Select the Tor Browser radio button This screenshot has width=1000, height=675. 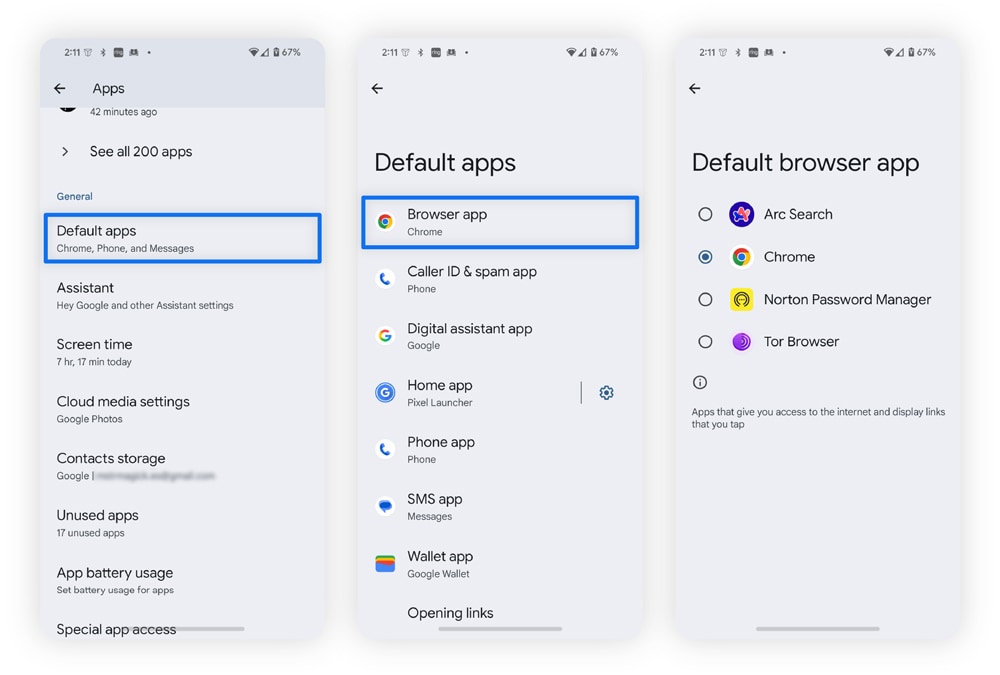[x=705, y=342]
